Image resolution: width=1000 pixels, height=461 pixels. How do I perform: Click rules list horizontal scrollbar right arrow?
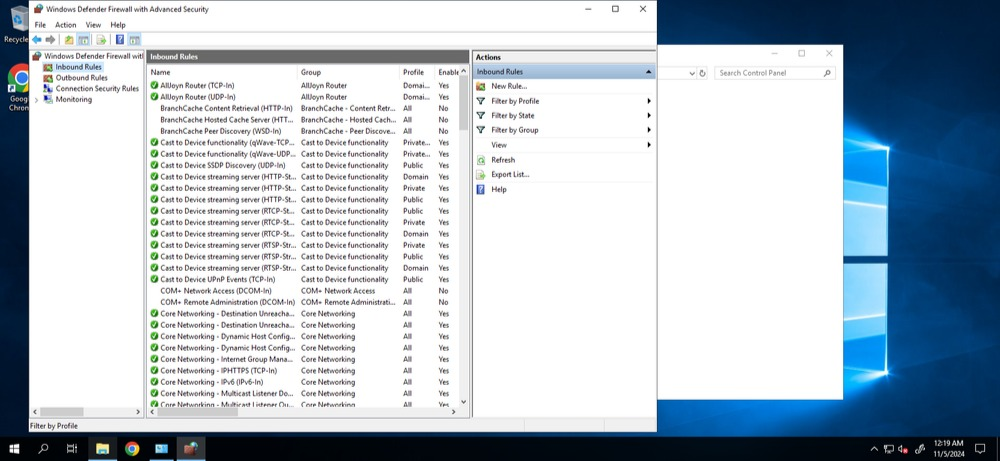pyautogui.click(x=454, y=413)
